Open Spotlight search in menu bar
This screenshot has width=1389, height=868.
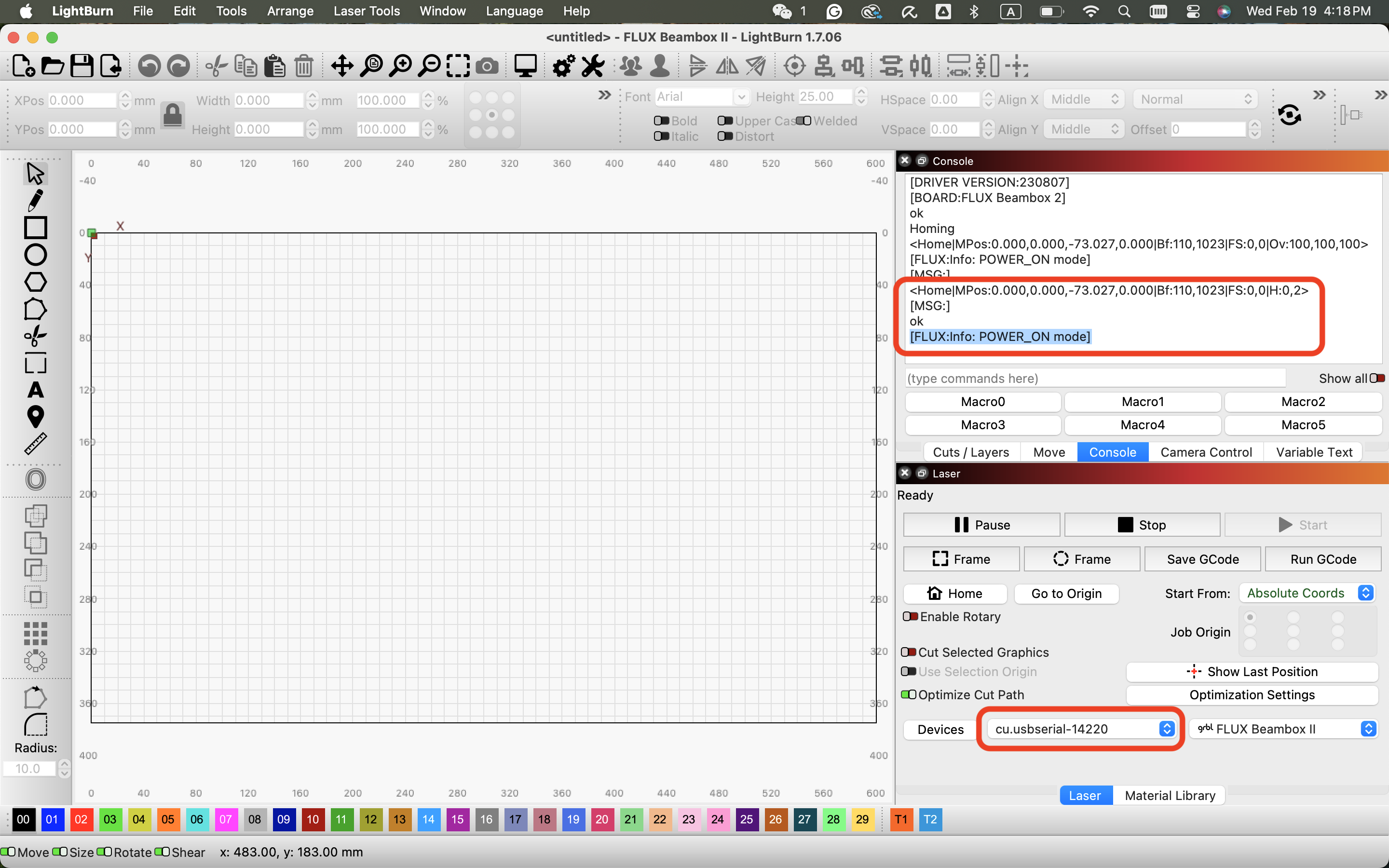[1124, 12]
